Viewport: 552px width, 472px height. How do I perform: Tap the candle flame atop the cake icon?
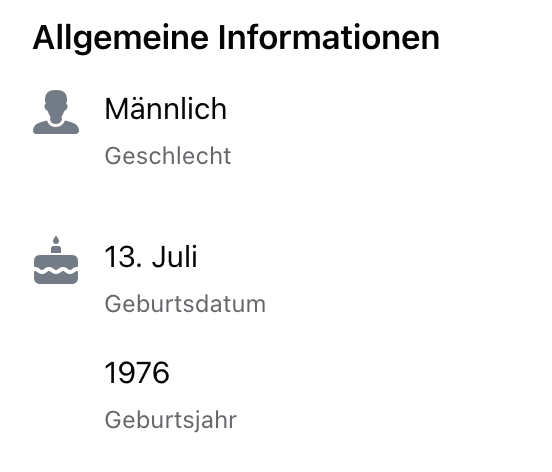coord(56,240)
